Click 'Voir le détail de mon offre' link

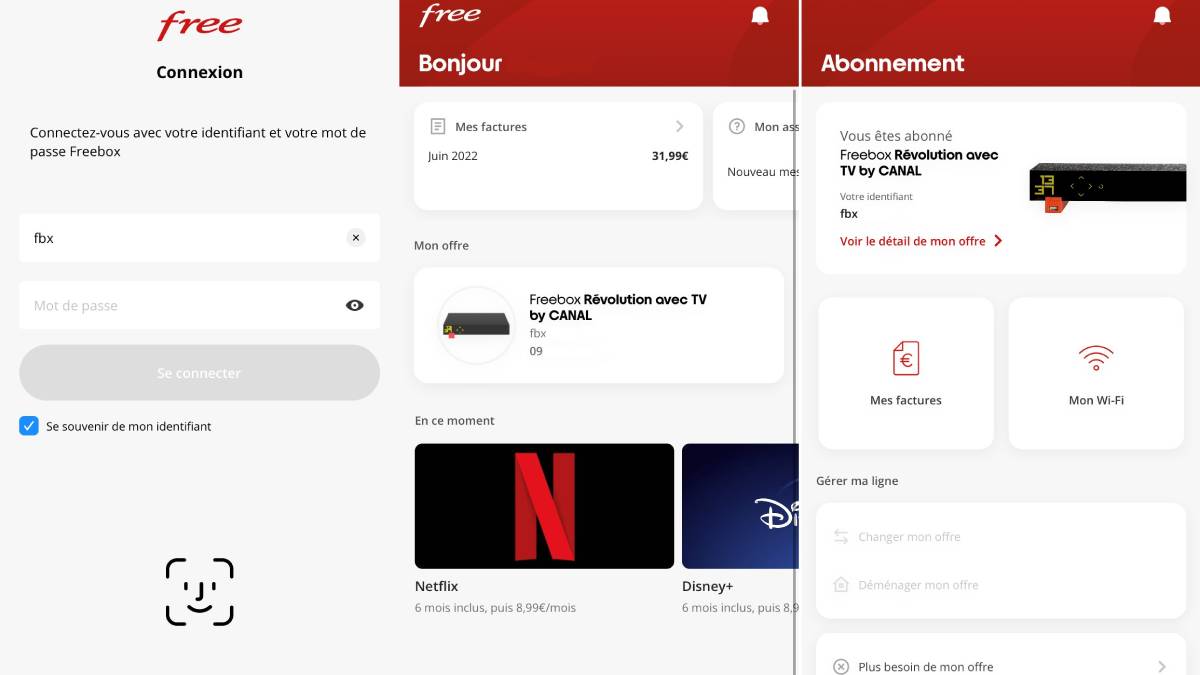coord(913,241)
